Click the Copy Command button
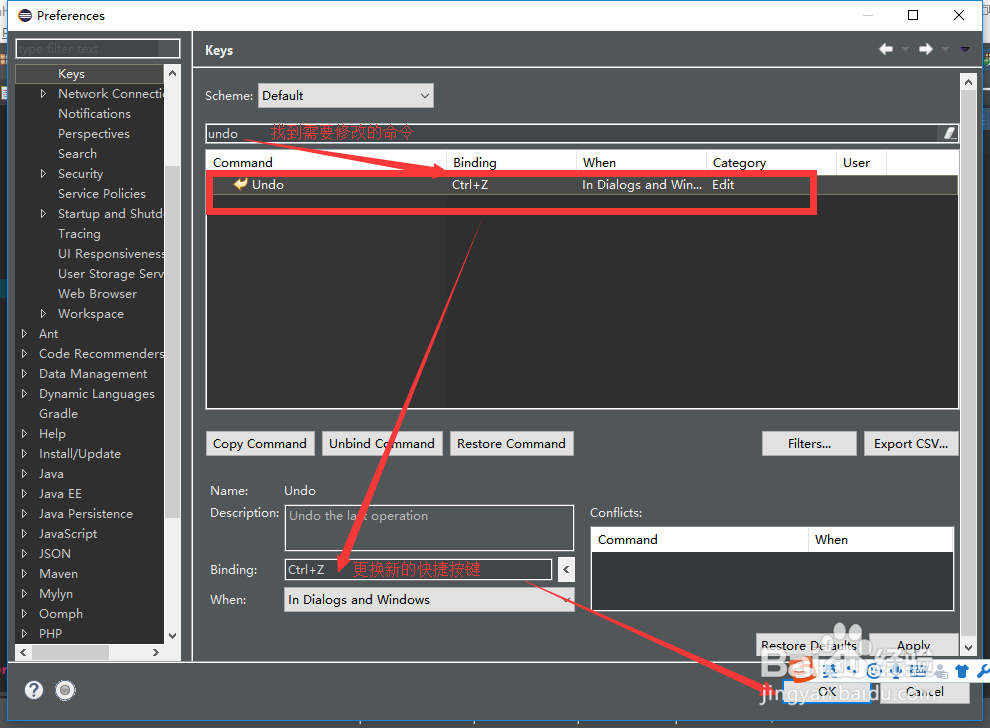Screen dimensions: 990x728 [259, 443]
